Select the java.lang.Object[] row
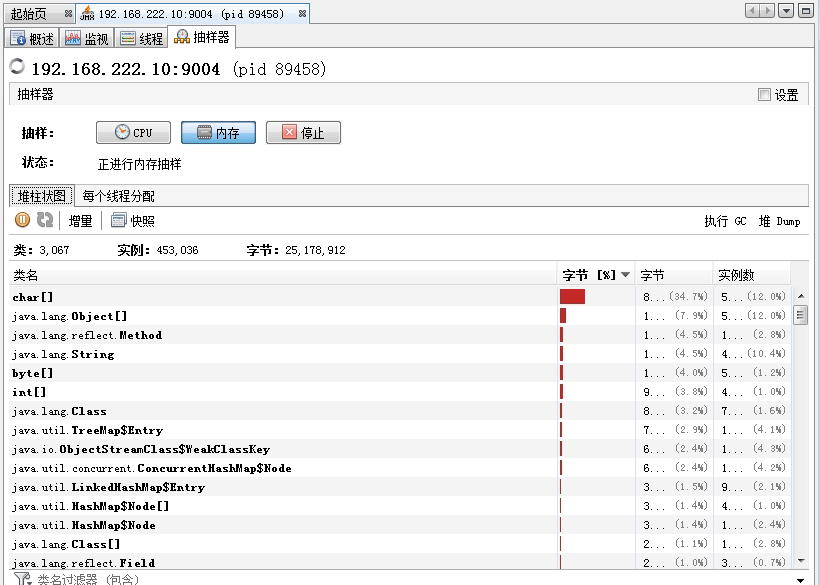Image resolution: width=820 pixels, height=585 pixels. (401, 316)
